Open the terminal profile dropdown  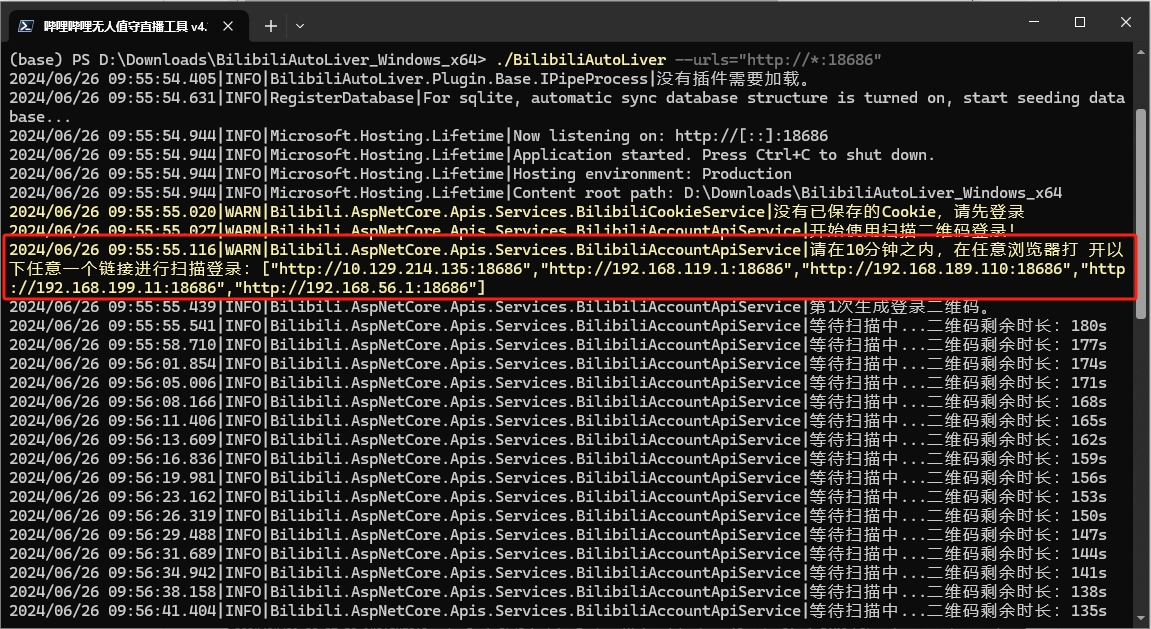tap(299, 26)
